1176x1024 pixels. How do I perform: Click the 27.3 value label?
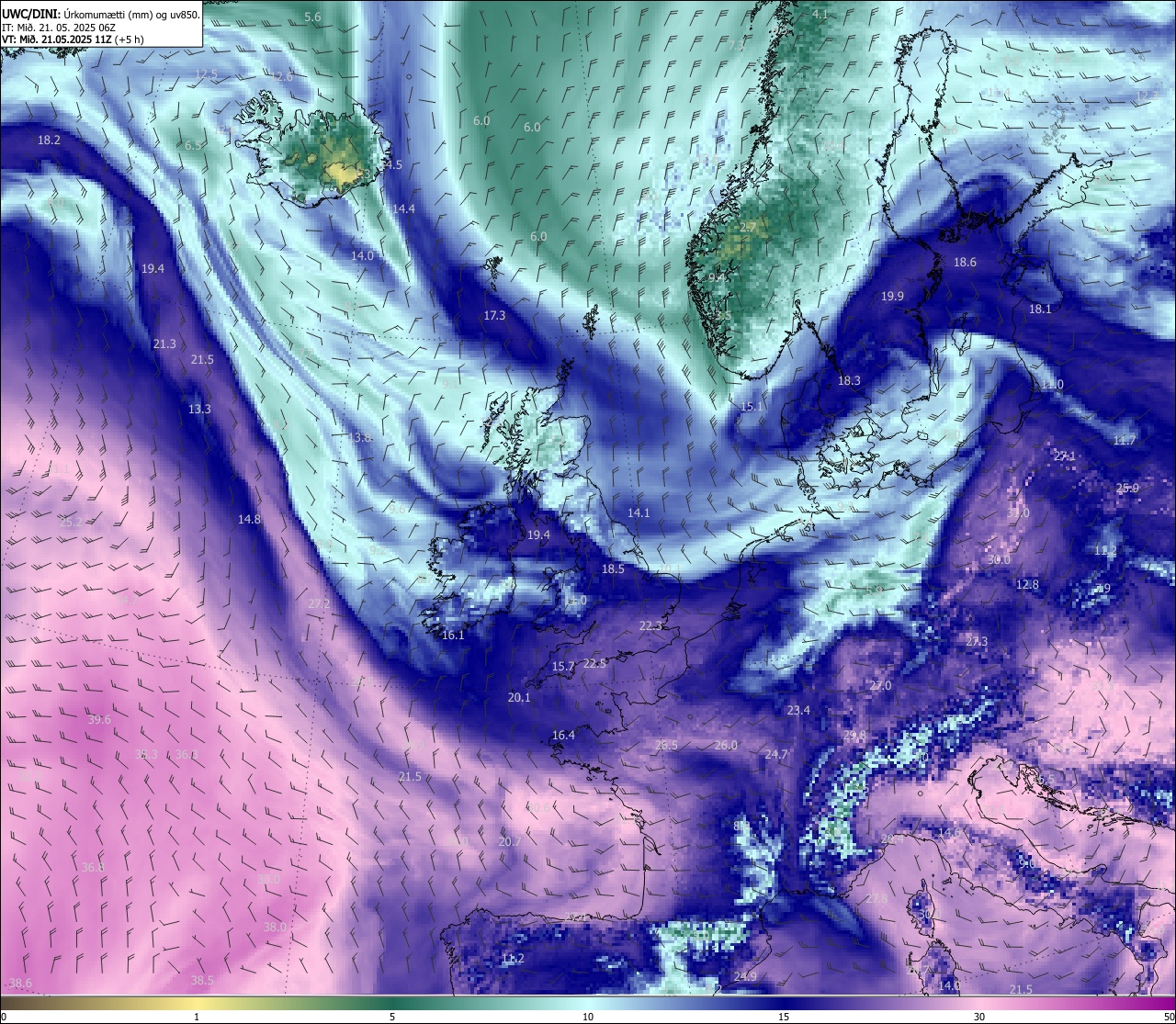click(977, 642)
